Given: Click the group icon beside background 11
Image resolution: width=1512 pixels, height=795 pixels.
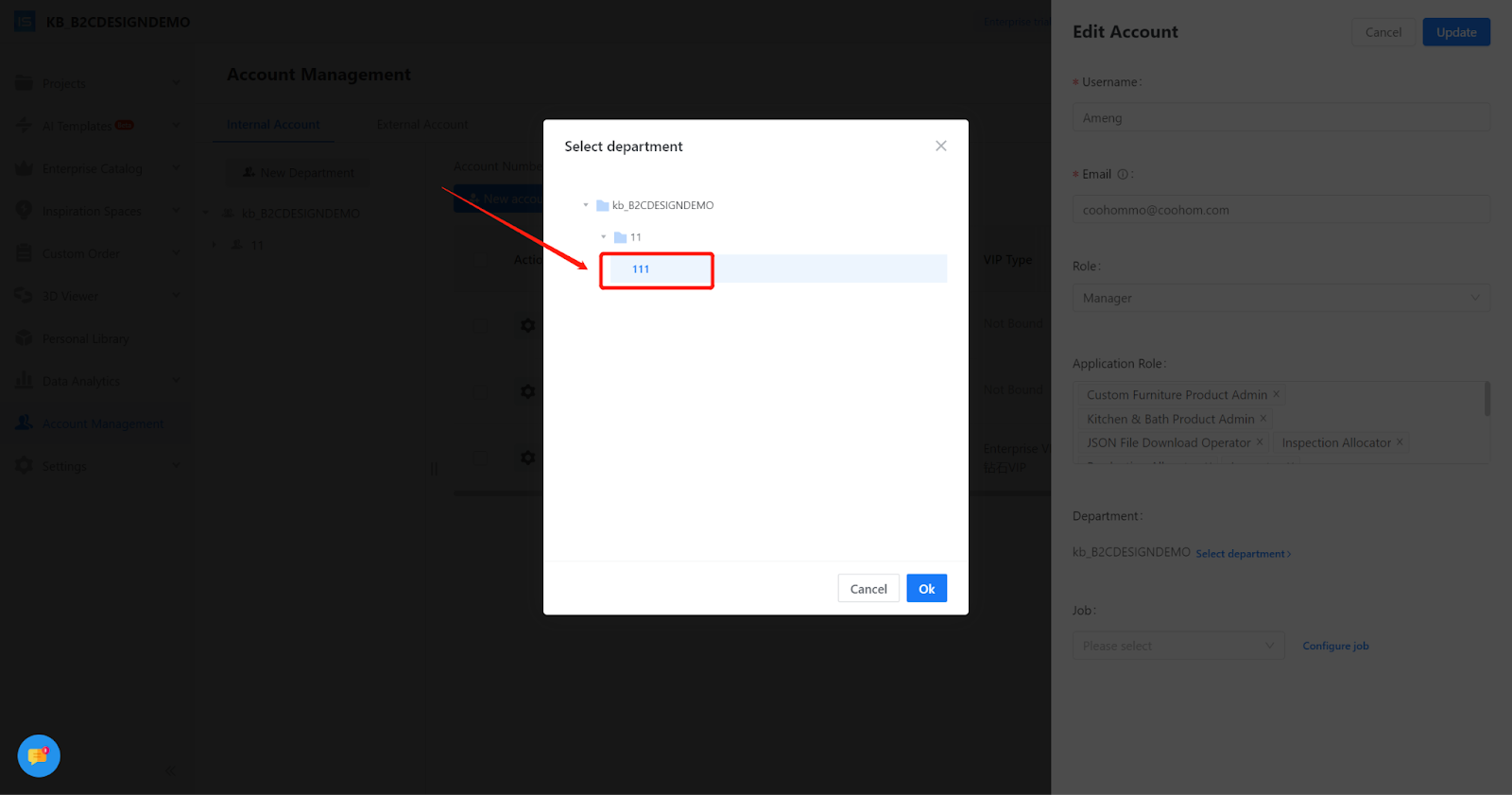Looking at the screenshot, I should [236, 245].
